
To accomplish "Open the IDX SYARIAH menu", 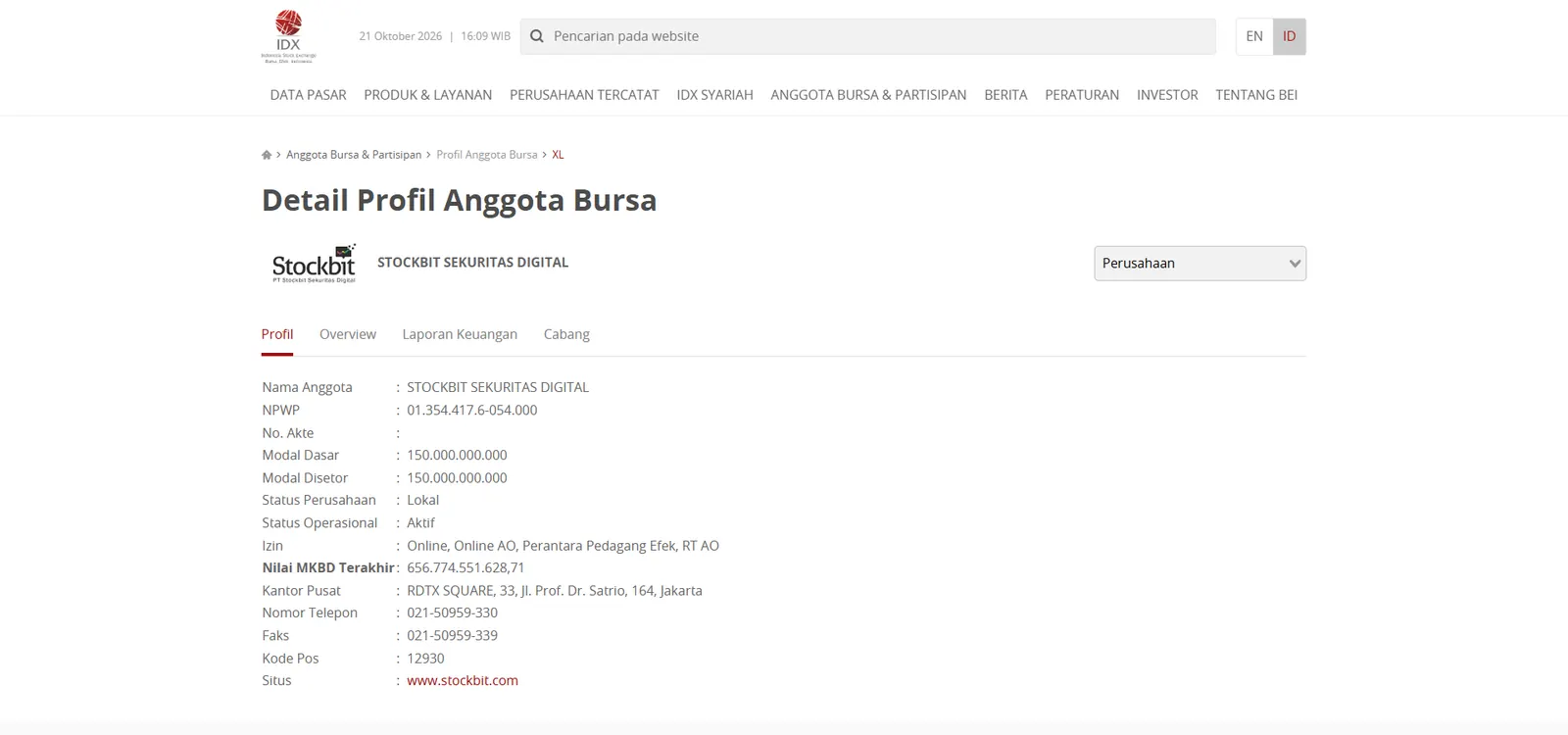I will [x=714, y=95].
